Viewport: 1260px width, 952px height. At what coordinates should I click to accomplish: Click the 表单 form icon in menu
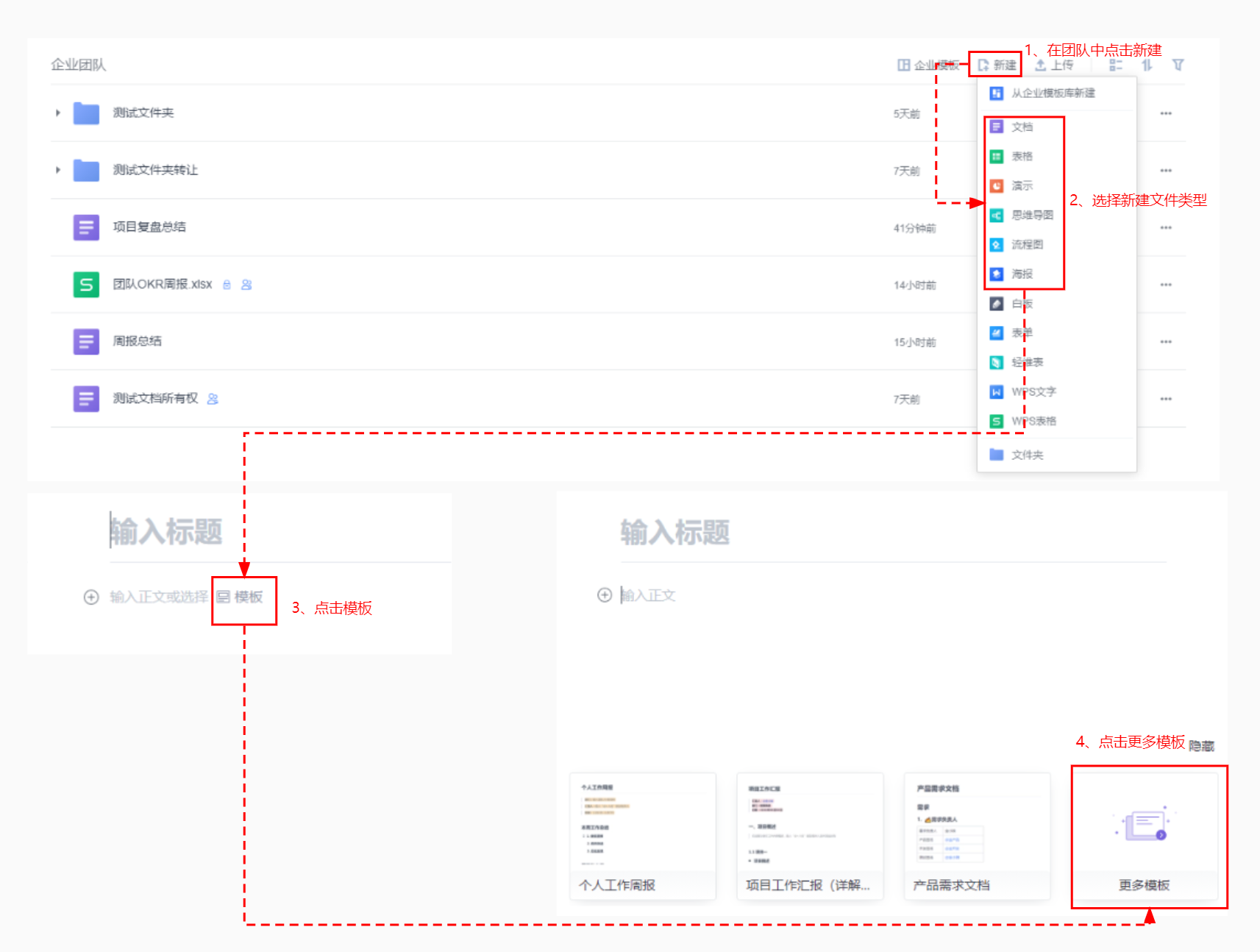click(x=996, y=333)
